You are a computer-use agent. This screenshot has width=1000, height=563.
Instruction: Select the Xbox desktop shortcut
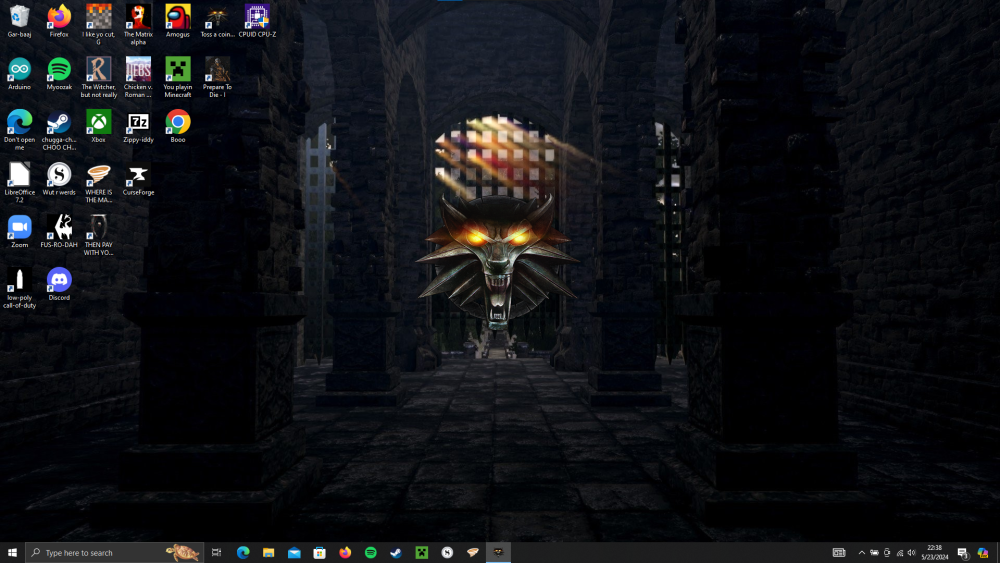click(x=98, y=126)
